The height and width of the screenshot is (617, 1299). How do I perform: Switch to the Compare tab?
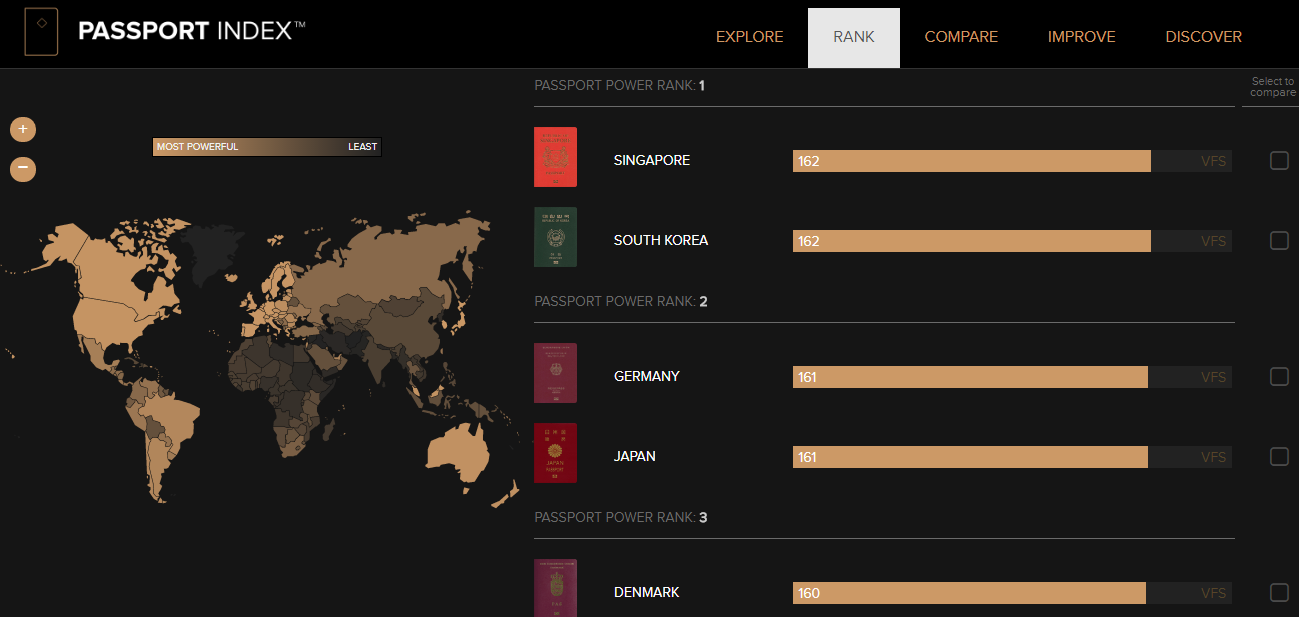[x=961, y=37]
